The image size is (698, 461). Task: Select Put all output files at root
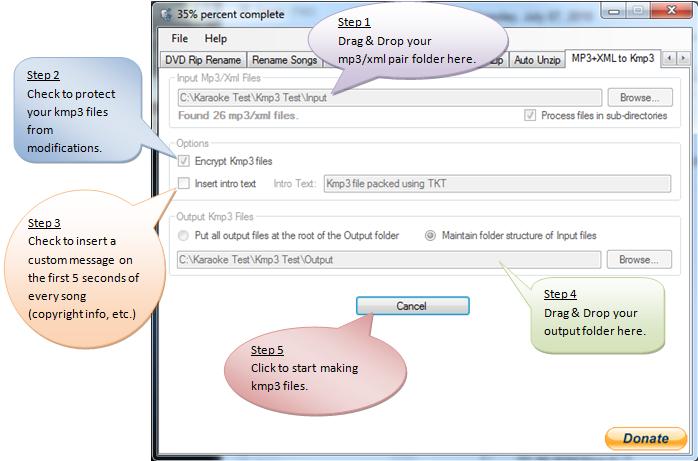tap(183, 235)
